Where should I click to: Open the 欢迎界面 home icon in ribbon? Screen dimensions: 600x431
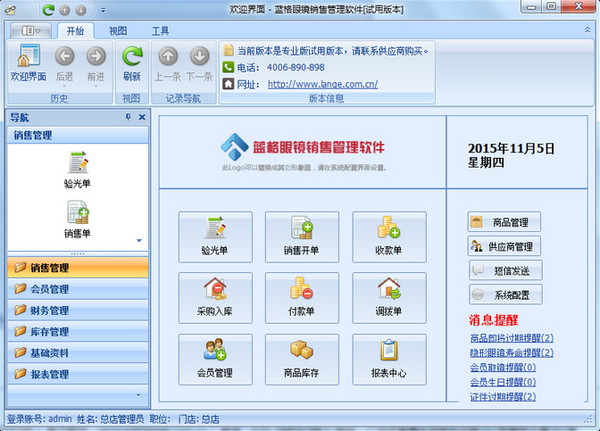pyautogui.click(x=29, y=63)
